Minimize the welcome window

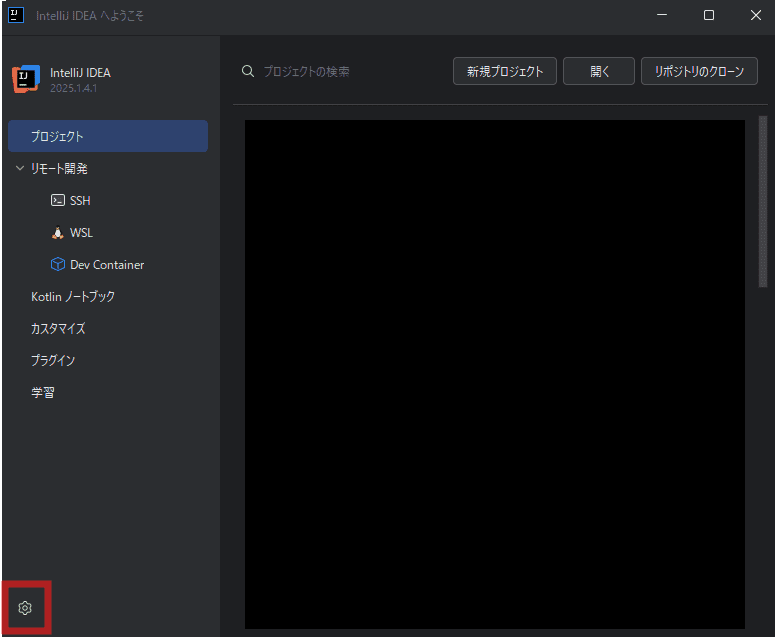[662, 15]
